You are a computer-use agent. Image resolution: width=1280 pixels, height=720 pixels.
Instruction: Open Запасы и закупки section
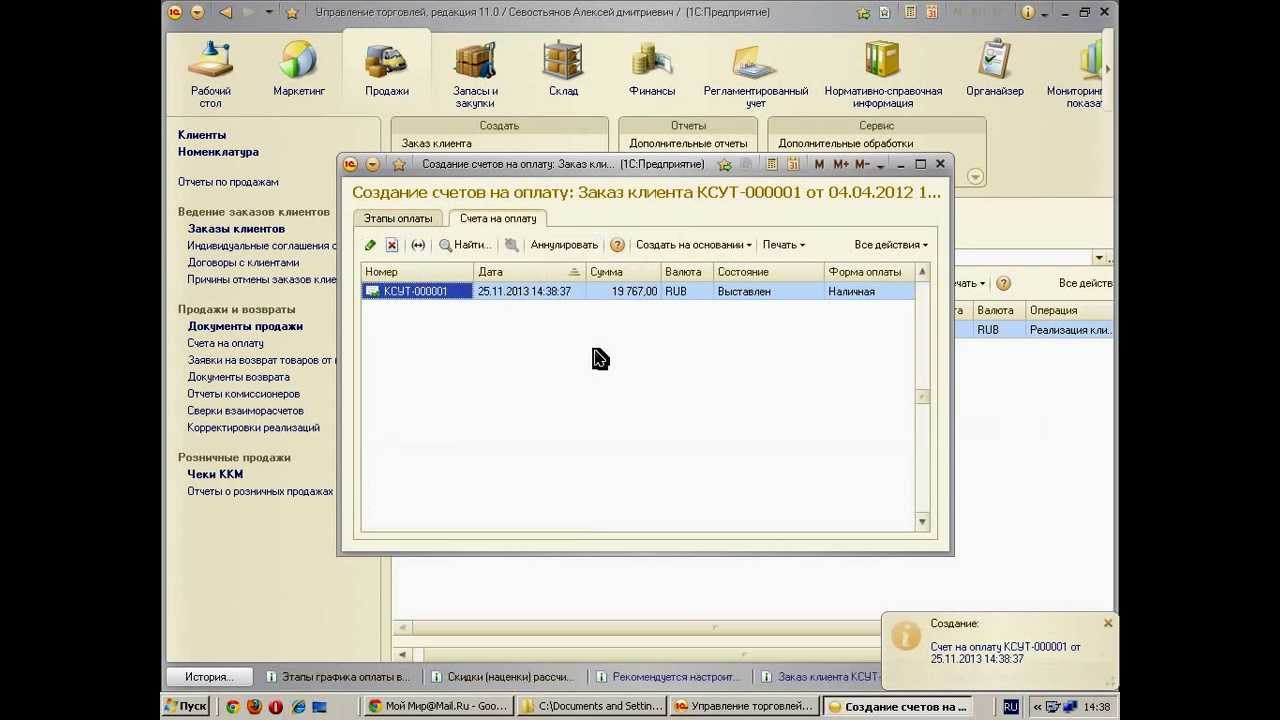click(475, 74)
